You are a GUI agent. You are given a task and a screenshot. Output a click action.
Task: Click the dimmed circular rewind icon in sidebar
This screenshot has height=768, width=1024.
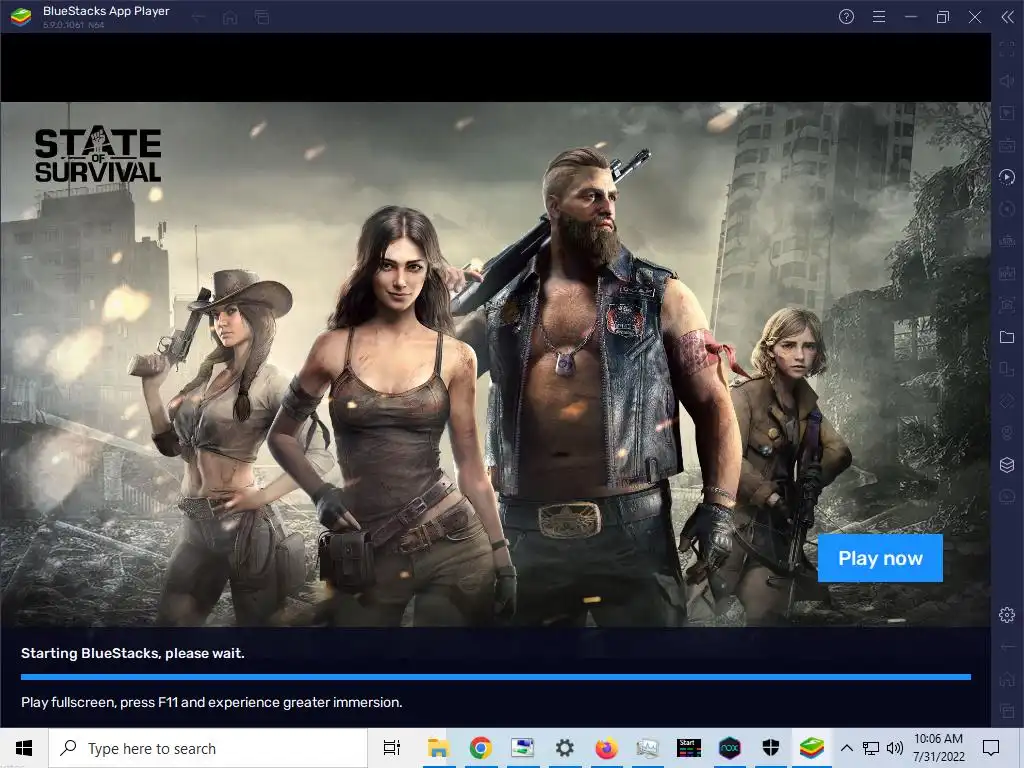(1006, 209)
